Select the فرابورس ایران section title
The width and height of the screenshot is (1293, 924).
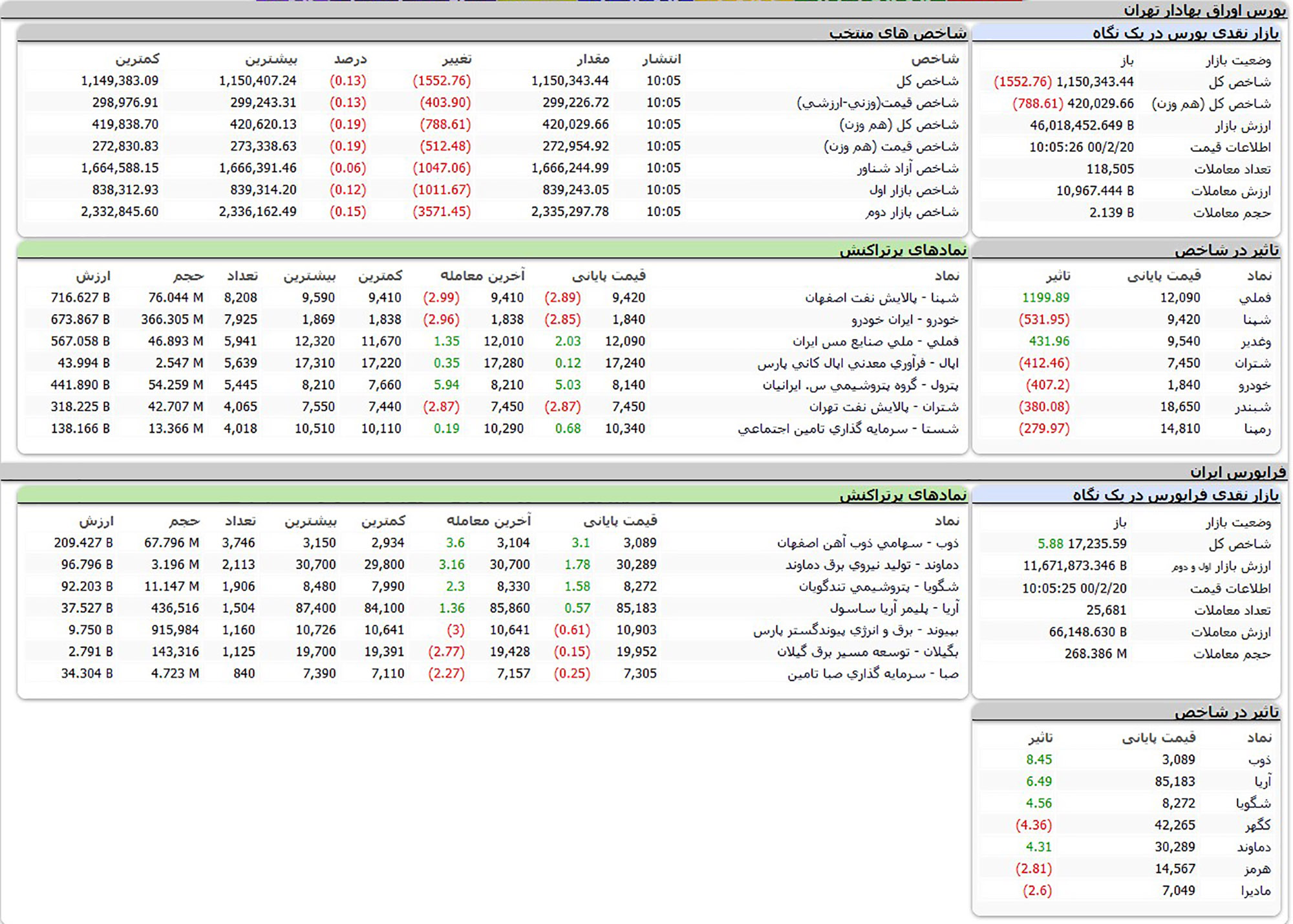[1237, 472]
